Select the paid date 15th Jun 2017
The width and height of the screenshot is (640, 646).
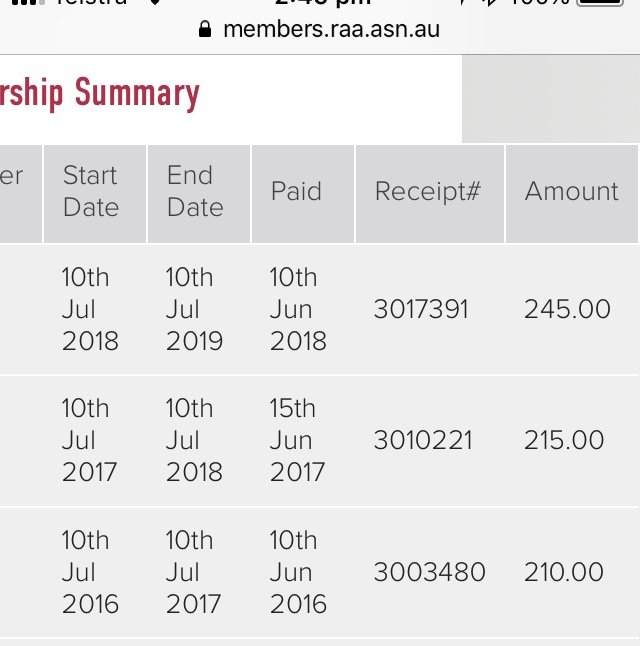click(x=298, y=440)
